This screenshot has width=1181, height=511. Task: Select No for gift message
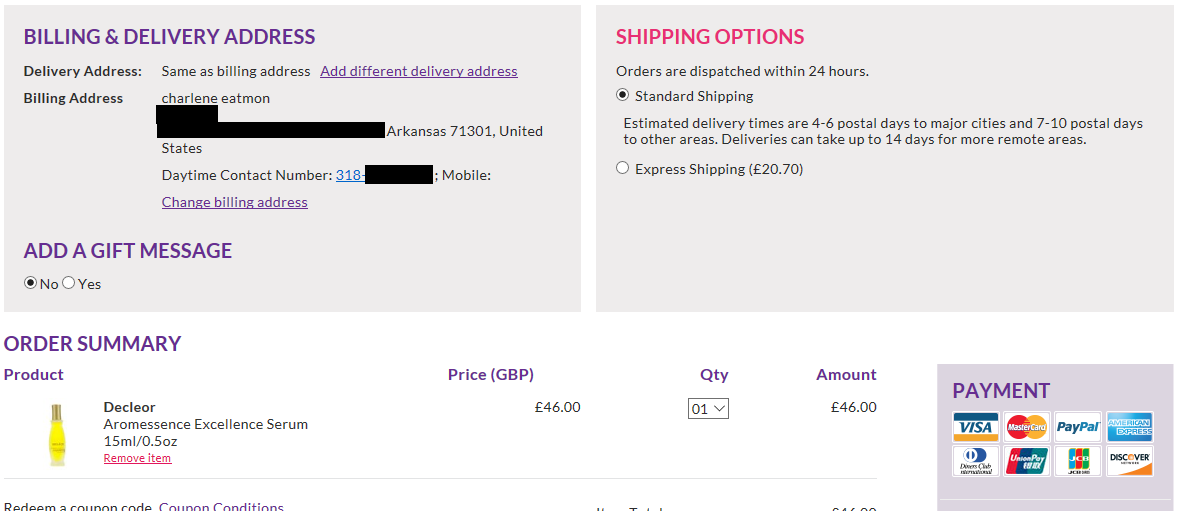(31, 283)
